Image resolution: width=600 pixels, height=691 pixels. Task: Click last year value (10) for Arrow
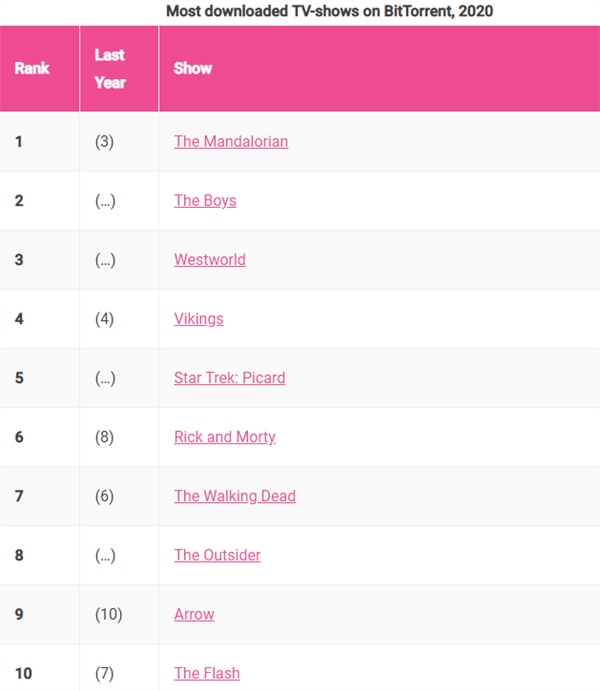pyautogui.click(x=109, y=613)
